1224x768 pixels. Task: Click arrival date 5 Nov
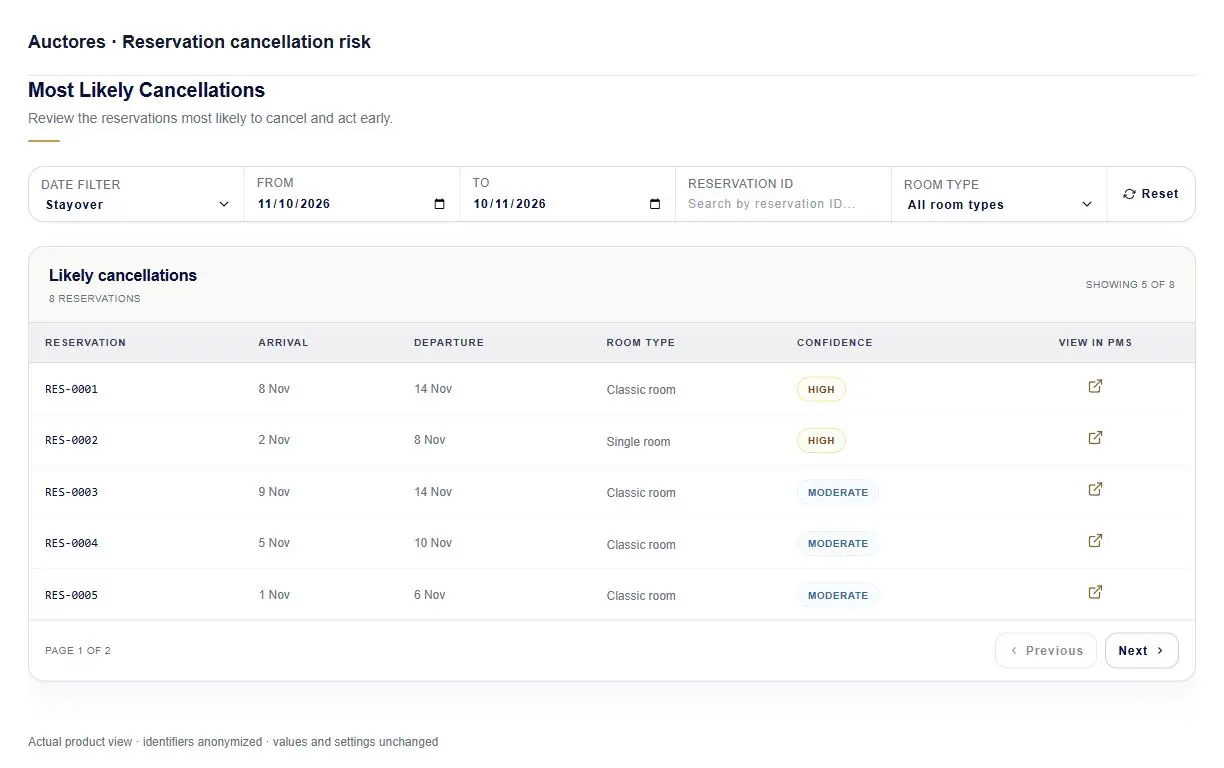point(274,543)
